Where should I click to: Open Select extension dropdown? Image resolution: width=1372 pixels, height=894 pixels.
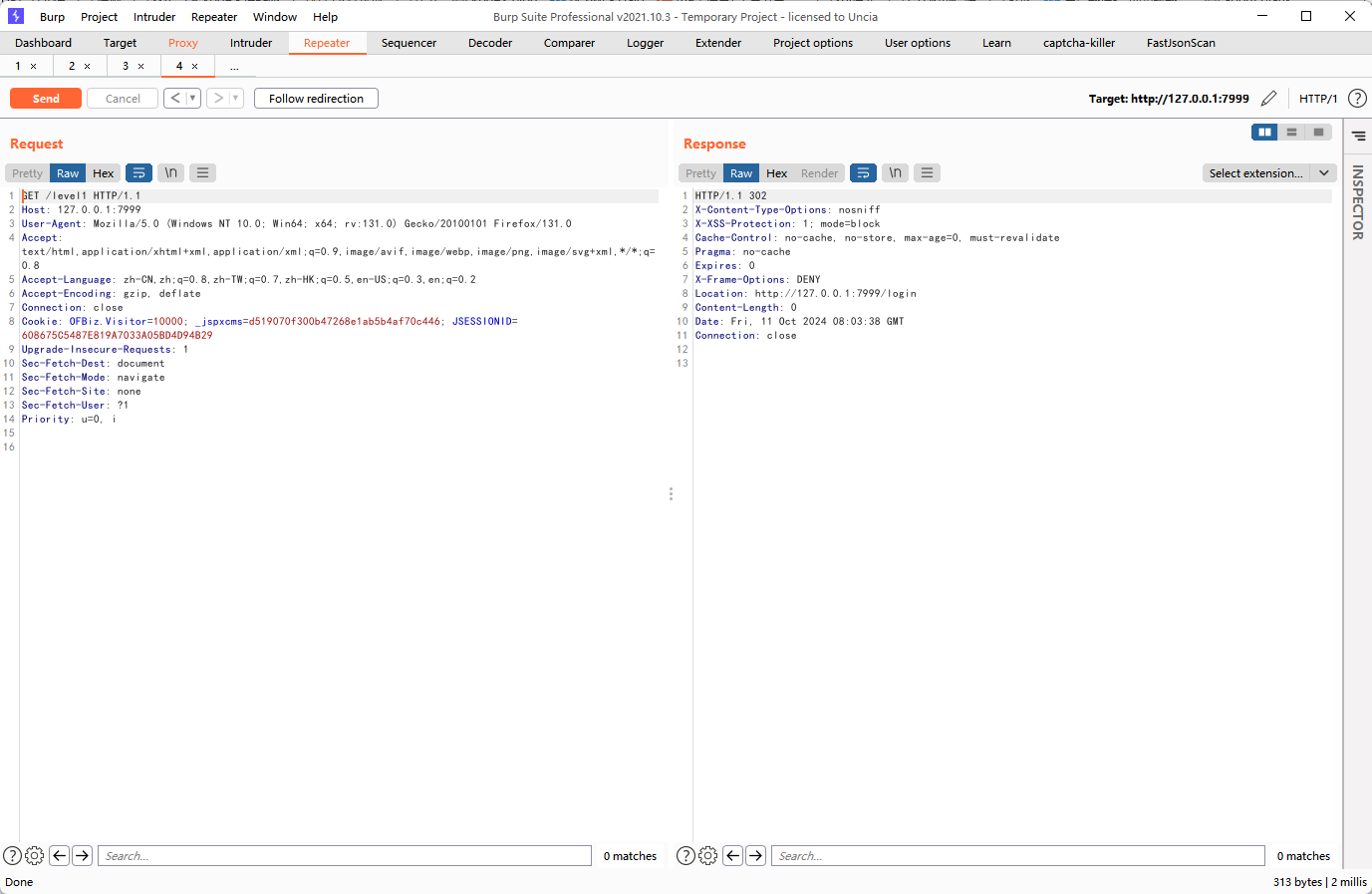[1269, 172]
